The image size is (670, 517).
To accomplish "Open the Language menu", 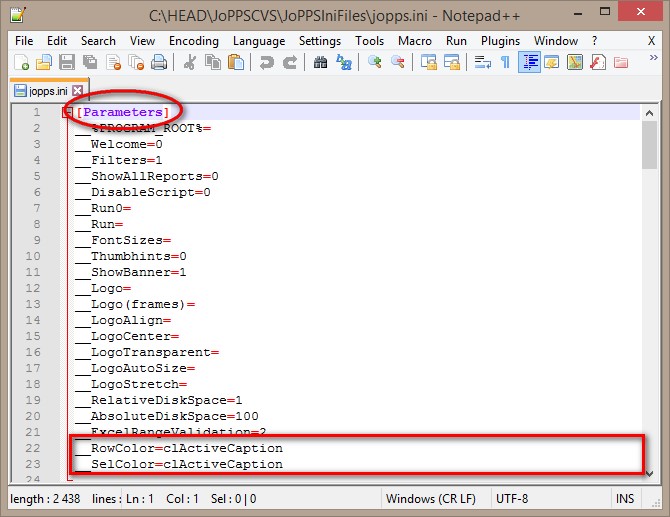I will (x=259, y=41).
